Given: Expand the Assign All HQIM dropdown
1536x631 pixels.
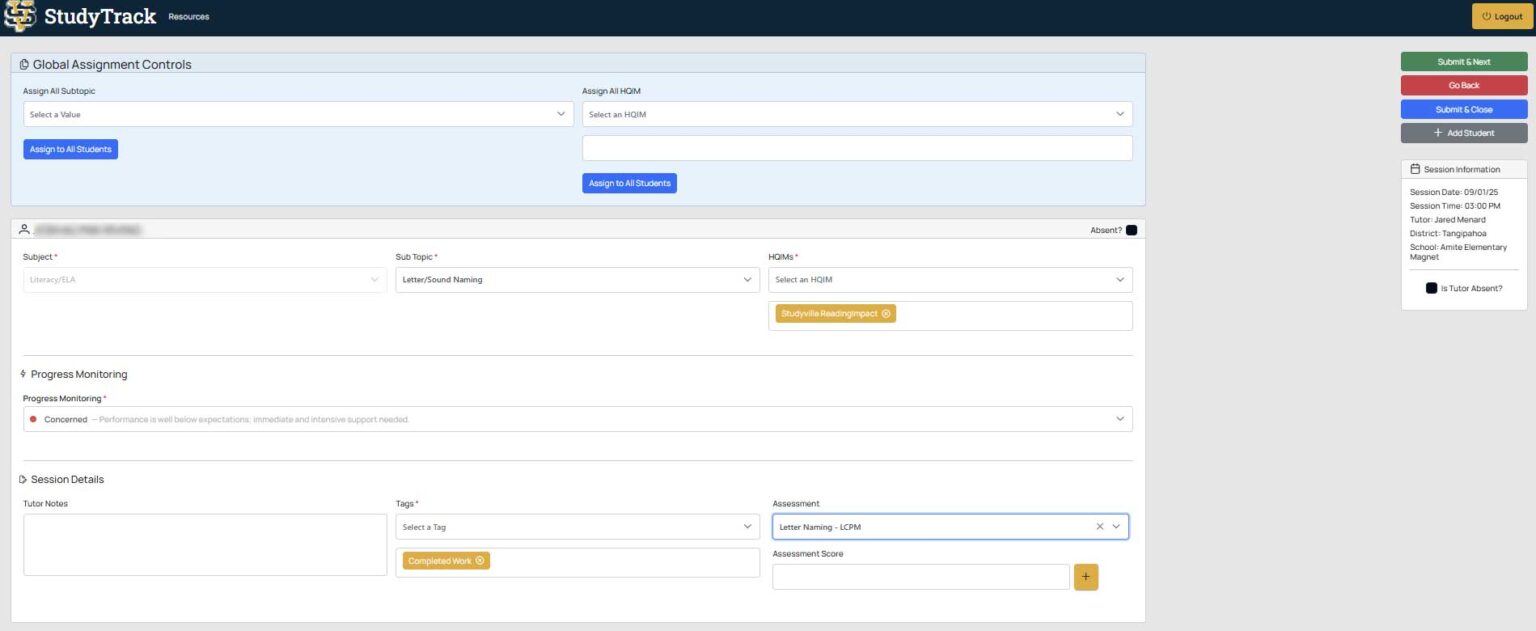Looking at the screenshot, I should click(857, 114).
